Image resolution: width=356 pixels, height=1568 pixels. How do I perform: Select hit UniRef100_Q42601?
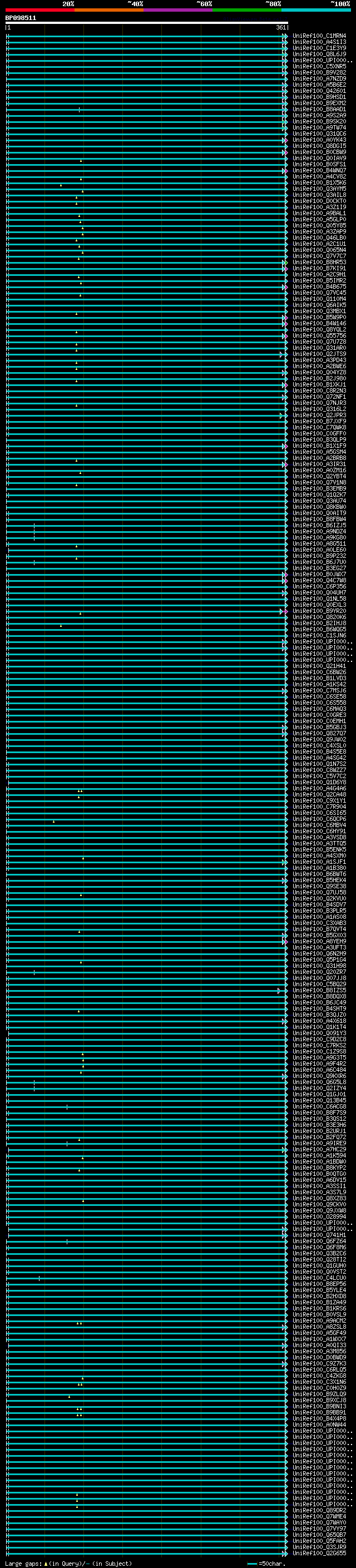[319, 91]
